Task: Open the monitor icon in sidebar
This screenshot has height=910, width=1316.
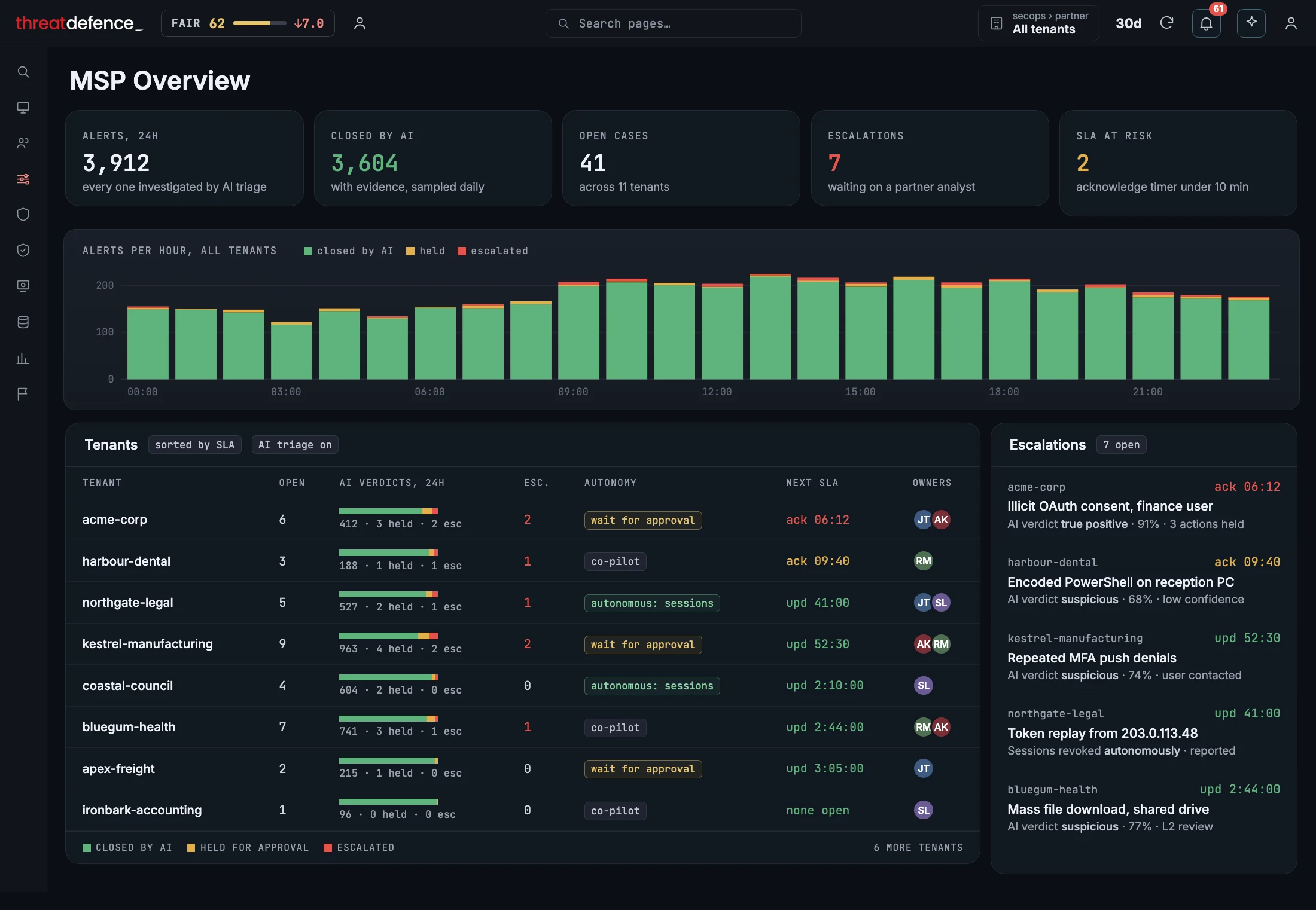Action: 23,108
